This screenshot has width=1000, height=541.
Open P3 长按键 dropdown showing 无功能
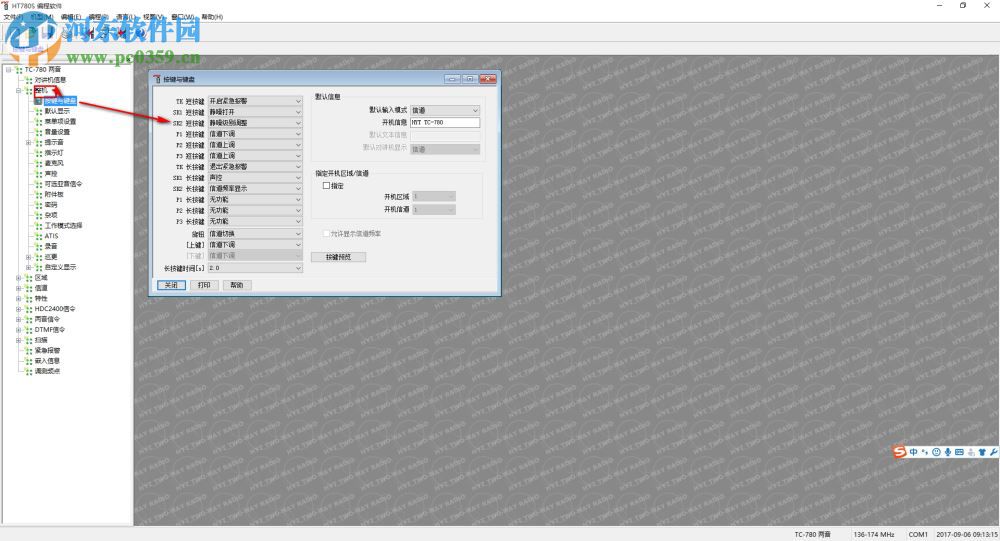(255, 221)
